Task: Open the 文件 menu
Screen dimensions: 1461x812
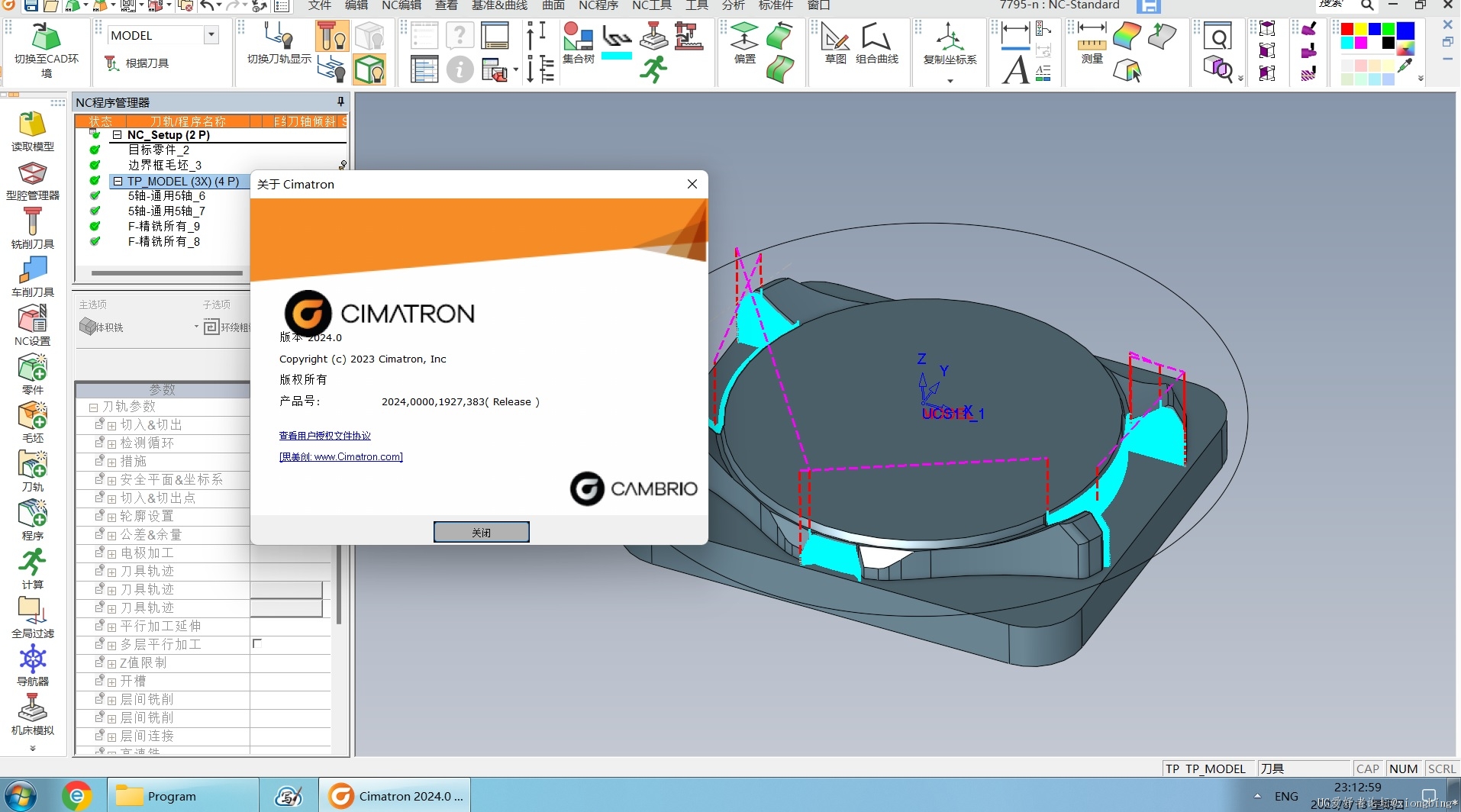Action: point(319,5)
